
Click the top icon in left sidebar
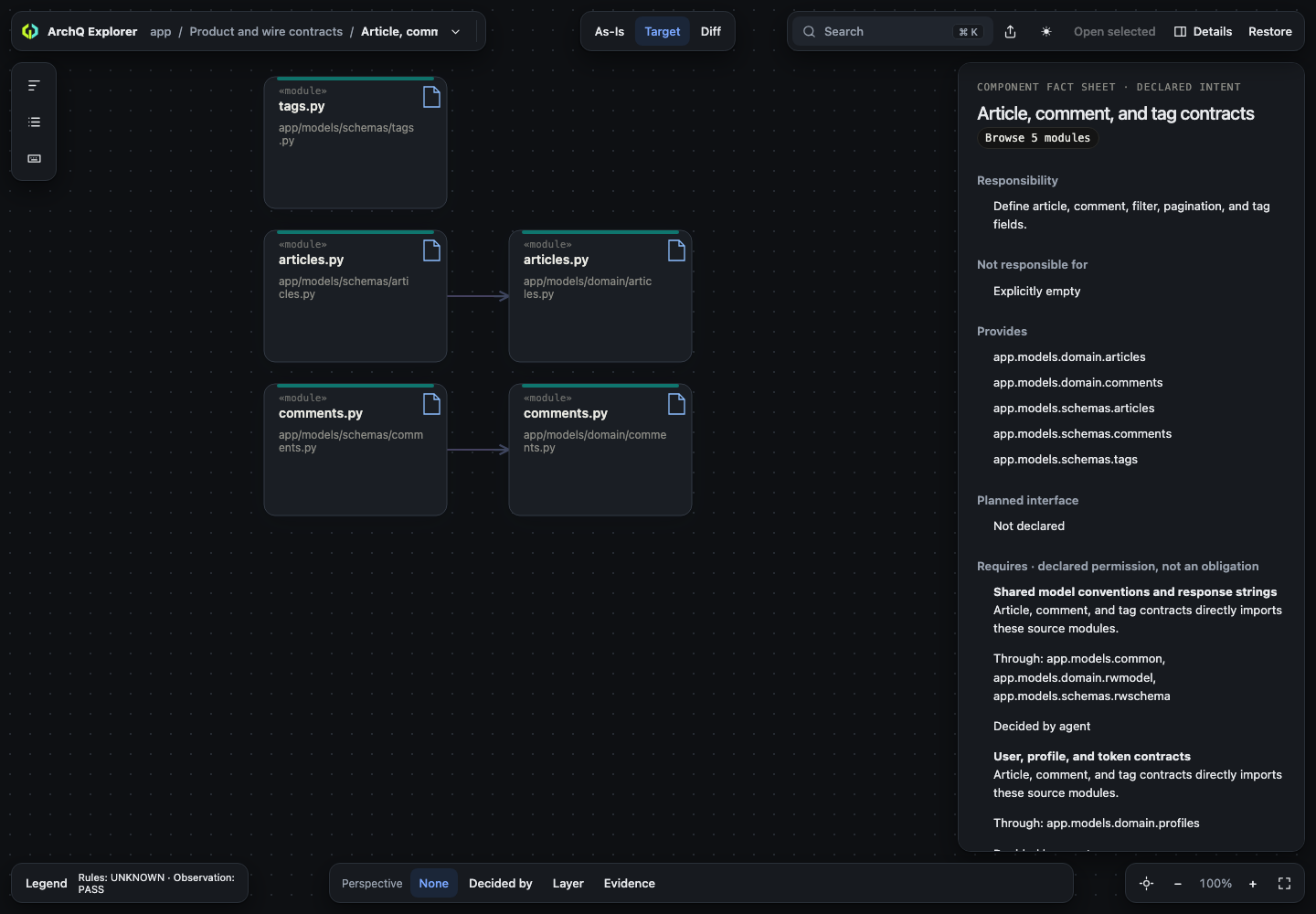pyautogui.click(x=34, y=86)
